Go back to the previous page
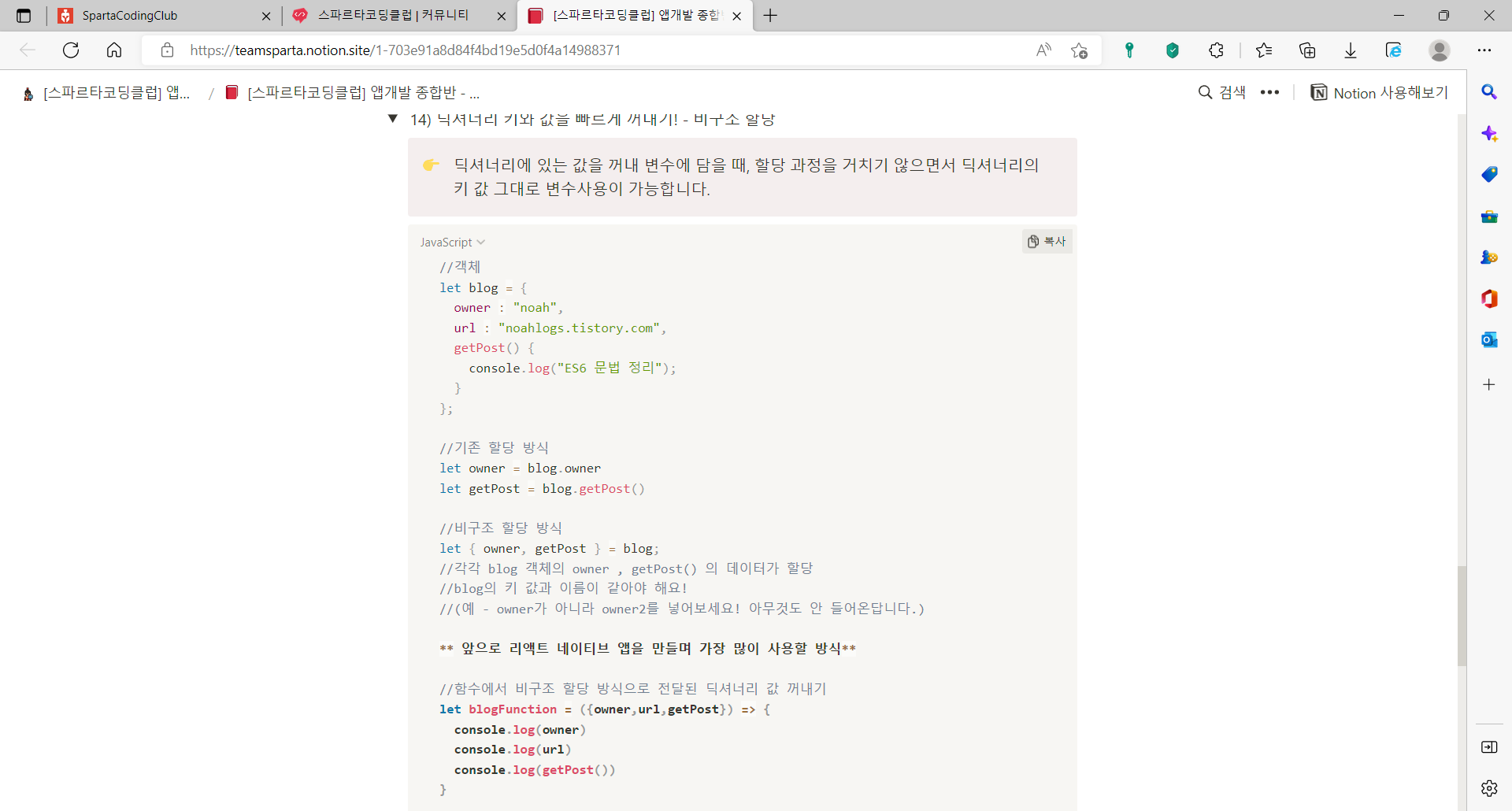Image resolution: width=1512 pixels, height=811 pixels. (x=28, y=50)
